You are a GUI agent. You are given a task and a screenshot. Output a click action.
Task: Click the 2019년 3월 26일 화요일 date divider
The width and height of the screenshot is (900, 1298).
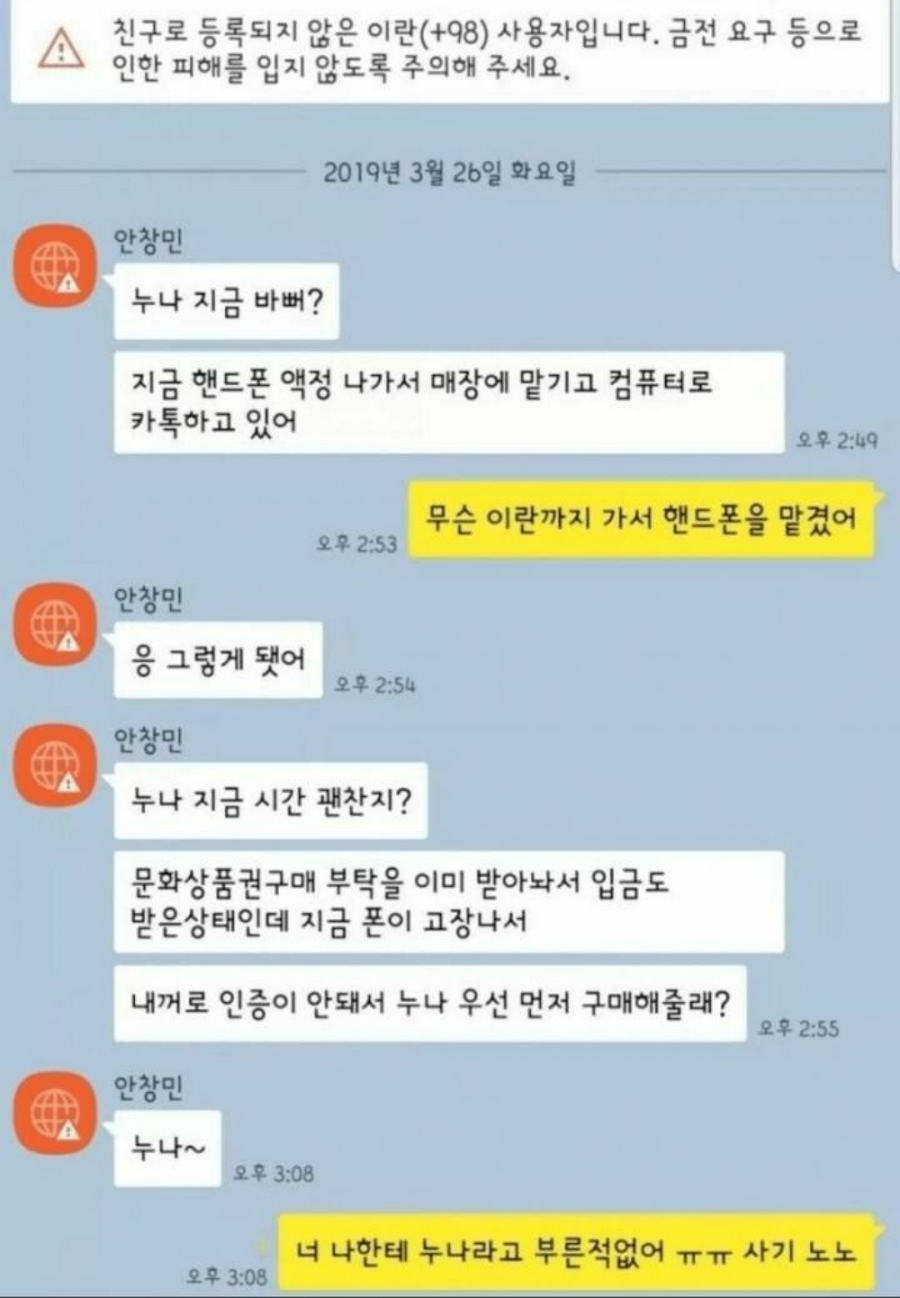pyautogui.click(x=450, y=173)
